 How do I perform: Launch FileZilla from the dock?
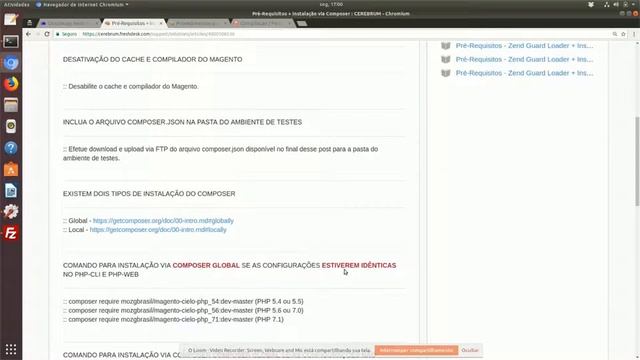point(11,233)
